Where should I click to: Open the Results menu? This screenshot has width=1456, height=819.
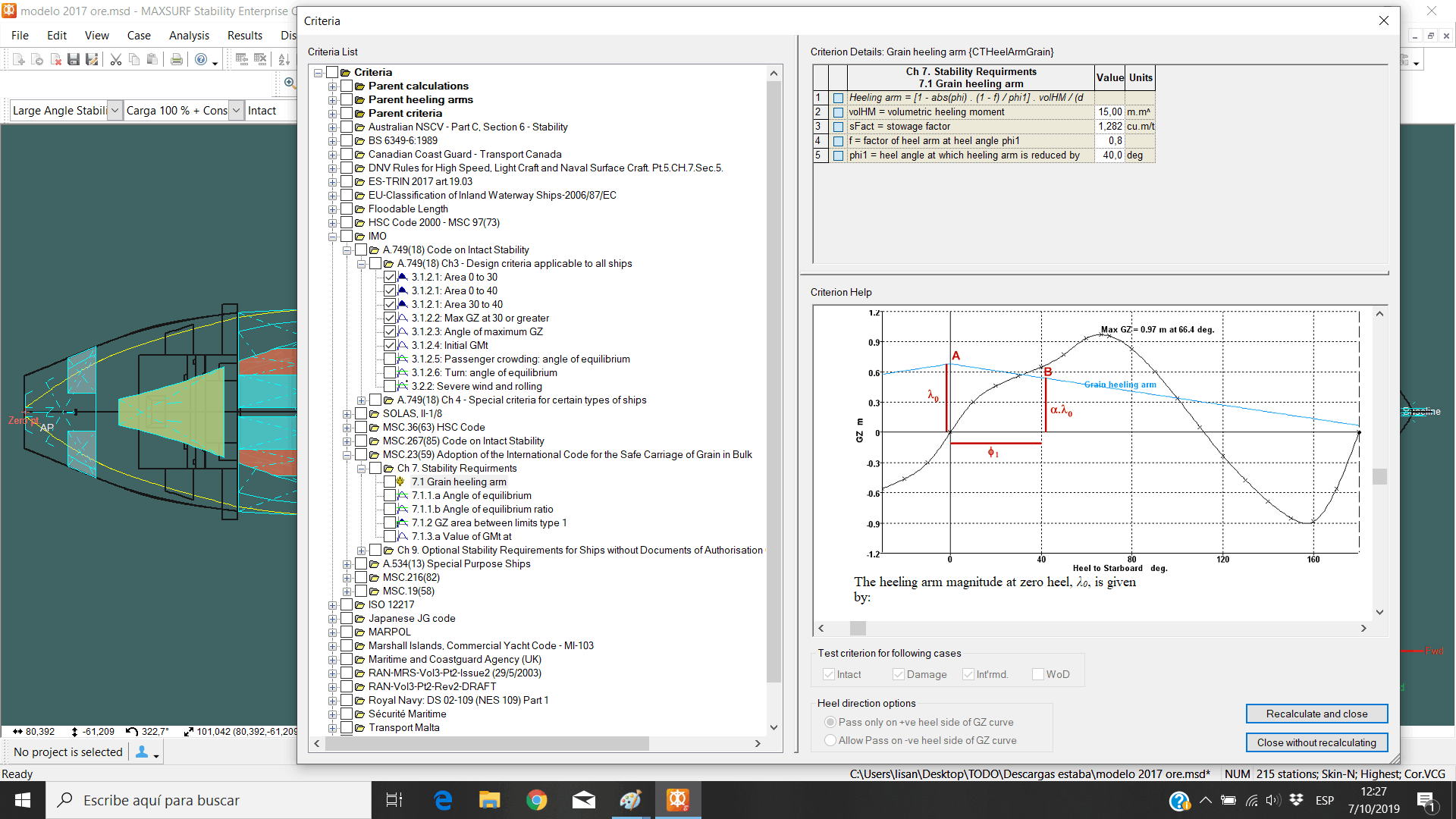pyautogui.click(x=244, y=35)
